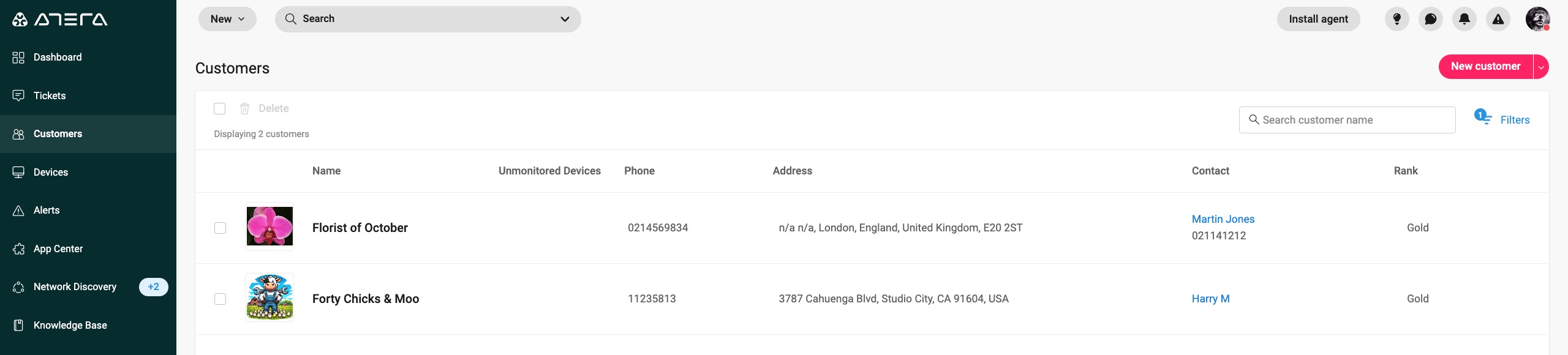This screenshot has height=355, width=1568.
Task: Check the Florist of October row checkbox
Action: [x=220, y=228]
